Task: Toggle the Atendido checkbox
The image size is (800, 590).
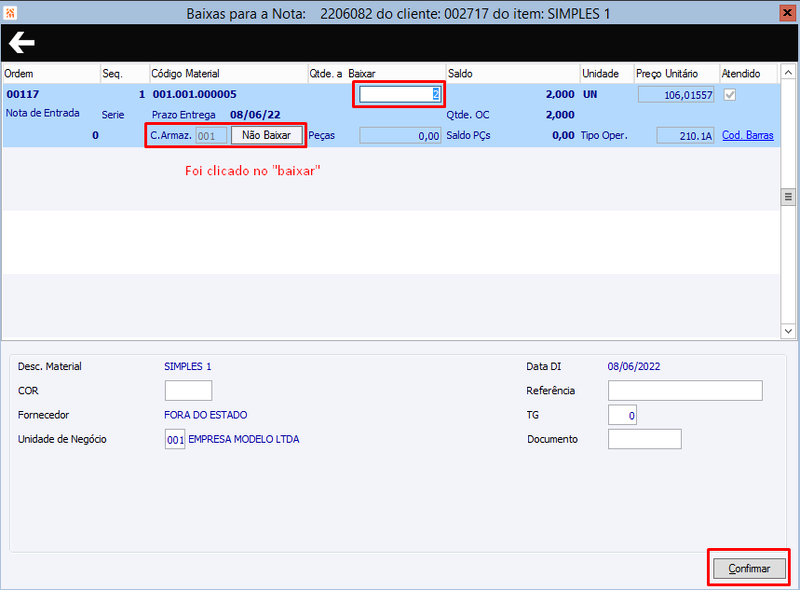Action: [x=730, y=94]
